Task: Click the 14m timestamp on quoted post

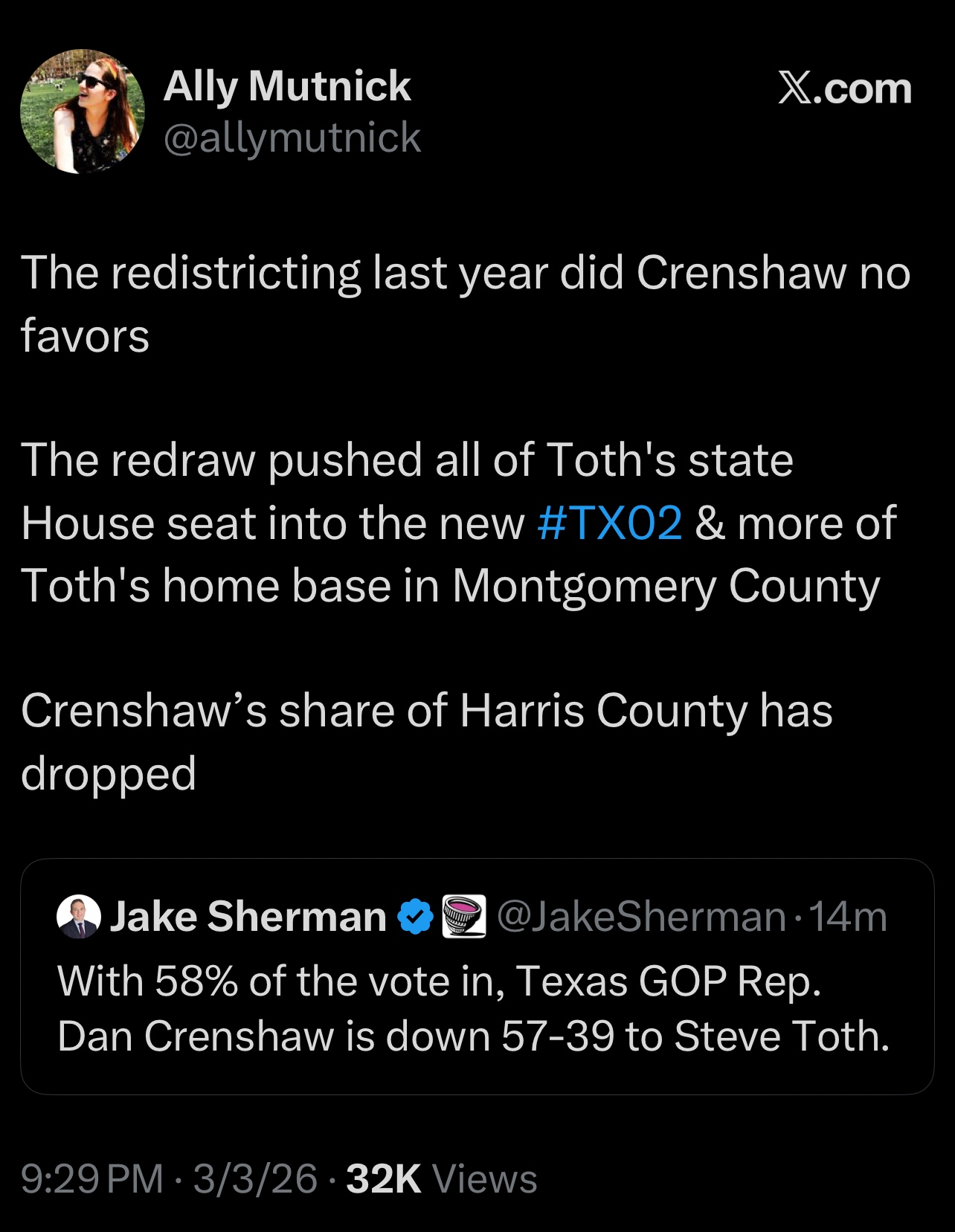Action: pos(849,917)
